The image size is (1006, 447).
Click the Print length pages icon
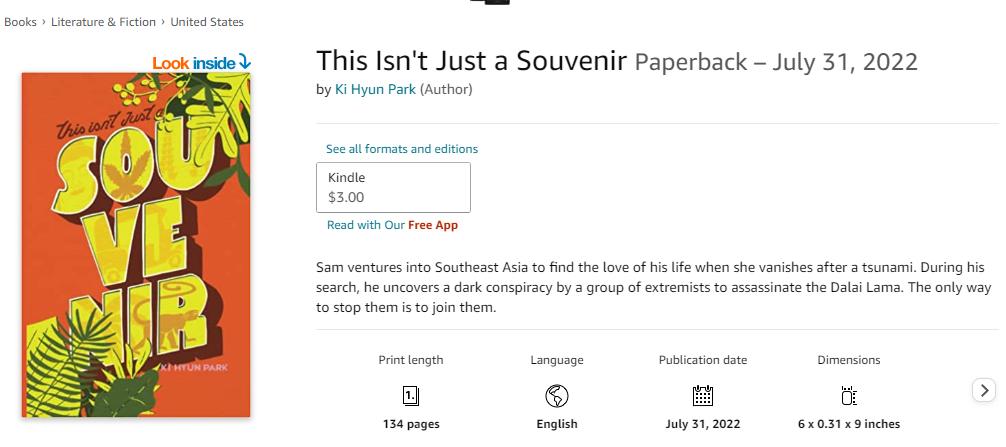pyautogui.click(x=411, y=396)
